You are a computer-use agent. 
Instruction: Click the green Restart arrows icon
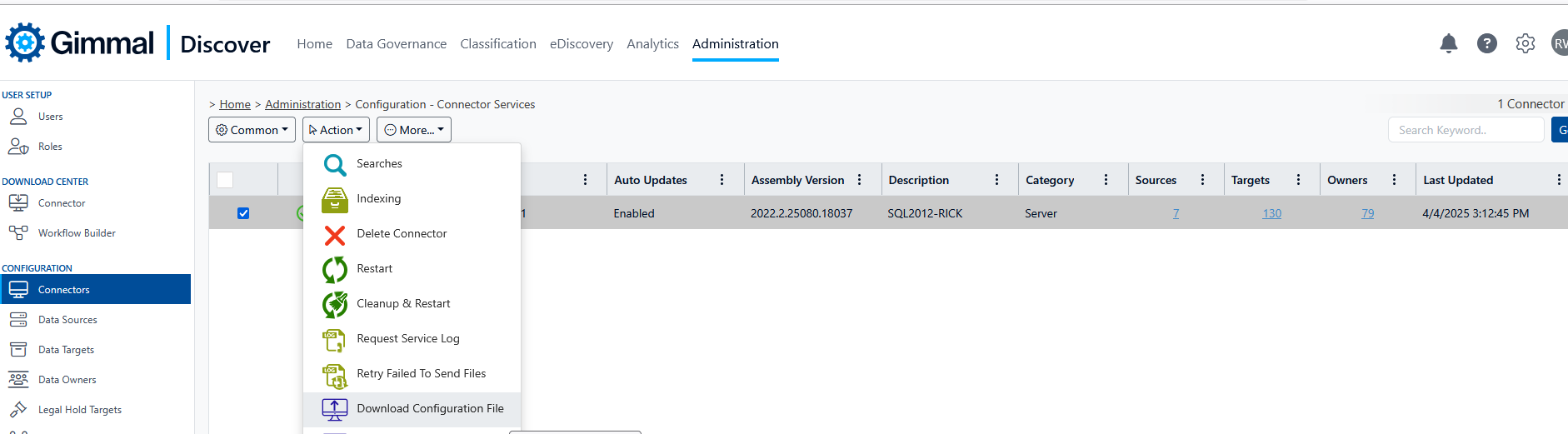tap(335, 270)
